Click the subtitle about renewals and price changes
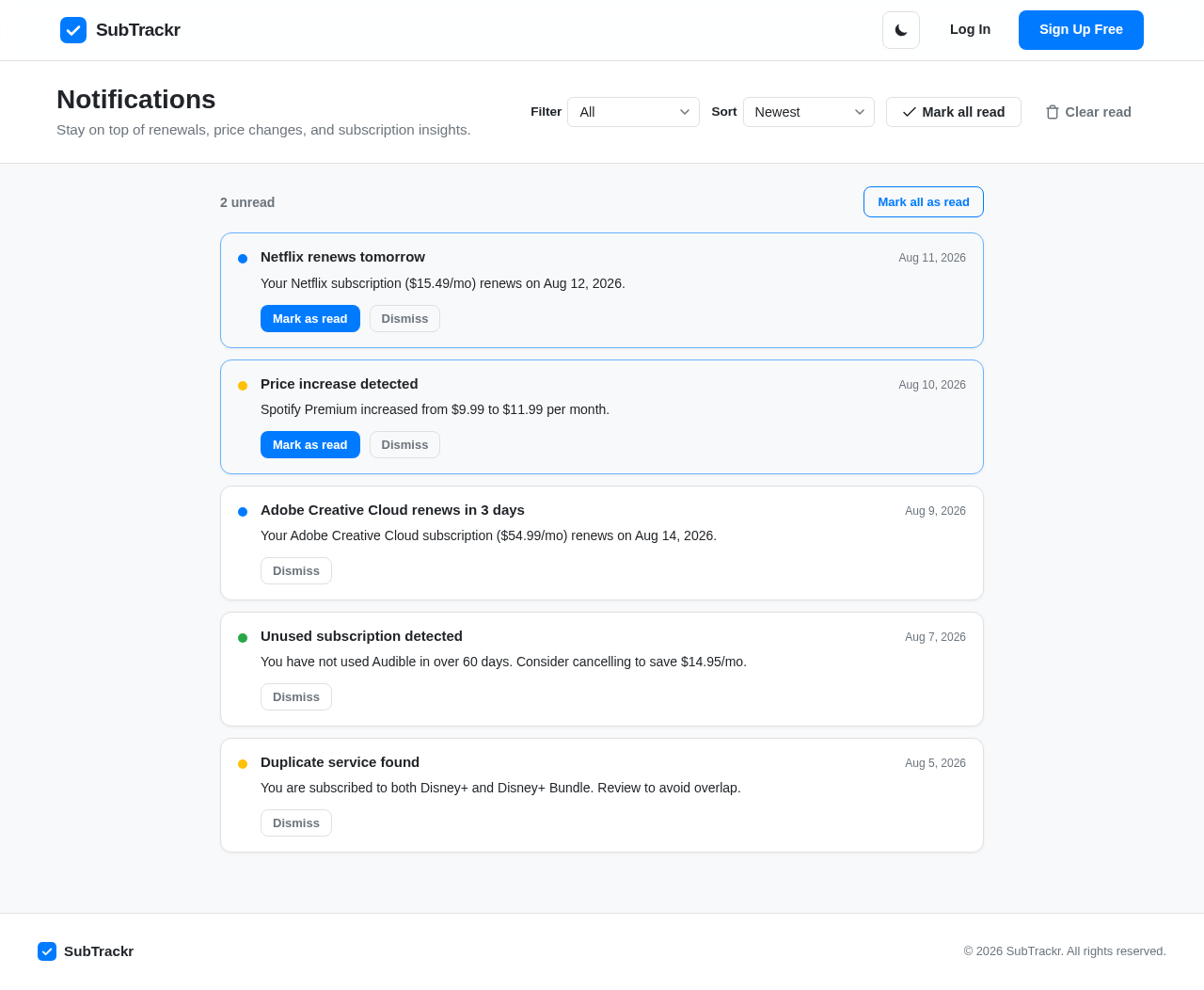 [263, 130]
